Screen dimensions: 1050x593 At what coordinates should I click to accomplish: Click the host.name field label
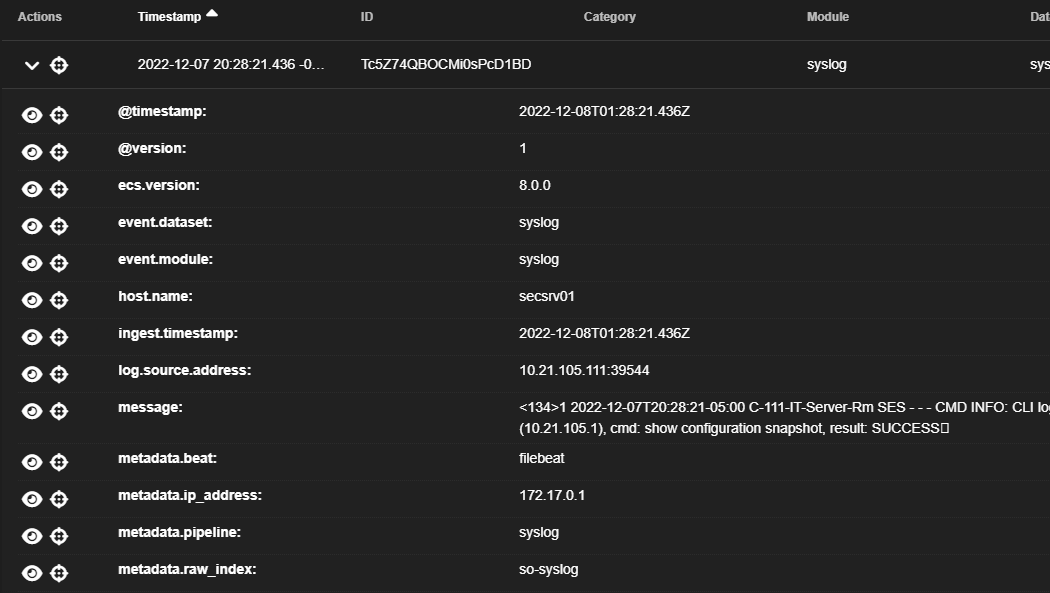(155, 296)
